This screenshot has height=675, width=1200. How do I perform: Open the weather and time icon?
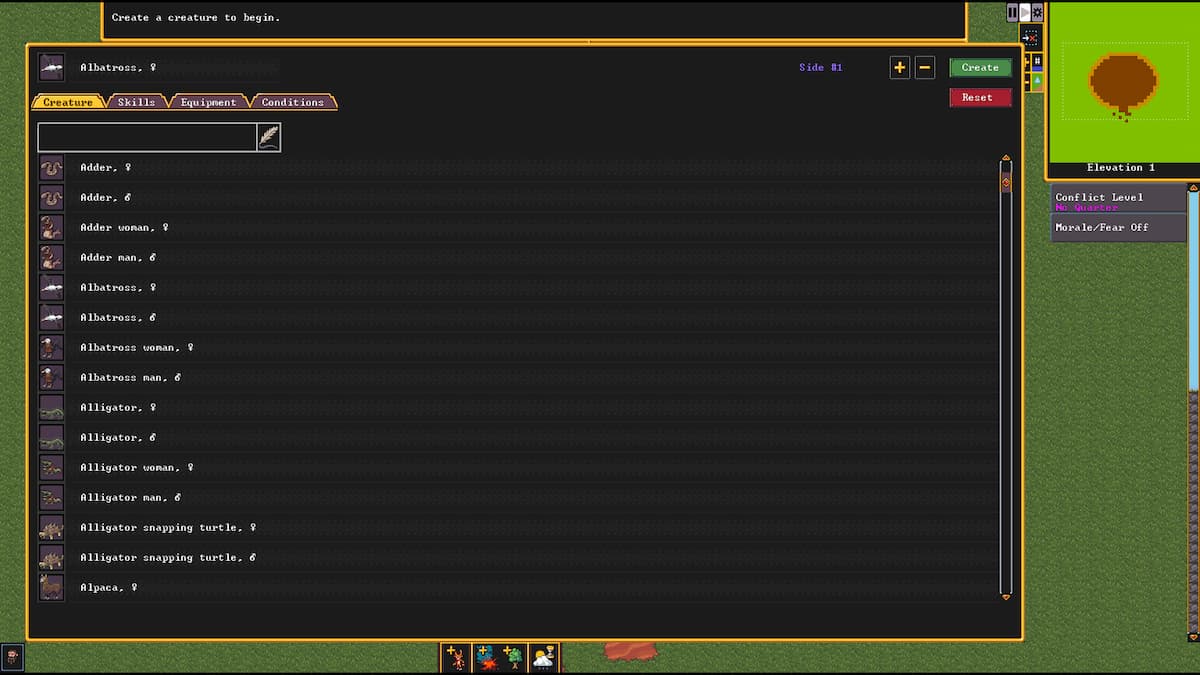click(x=543, y=657)
